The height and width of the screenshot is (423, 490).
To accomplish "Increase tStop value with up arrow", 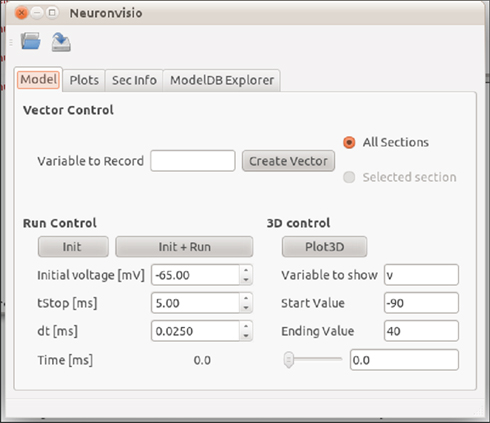I will [x=246, y=299].
